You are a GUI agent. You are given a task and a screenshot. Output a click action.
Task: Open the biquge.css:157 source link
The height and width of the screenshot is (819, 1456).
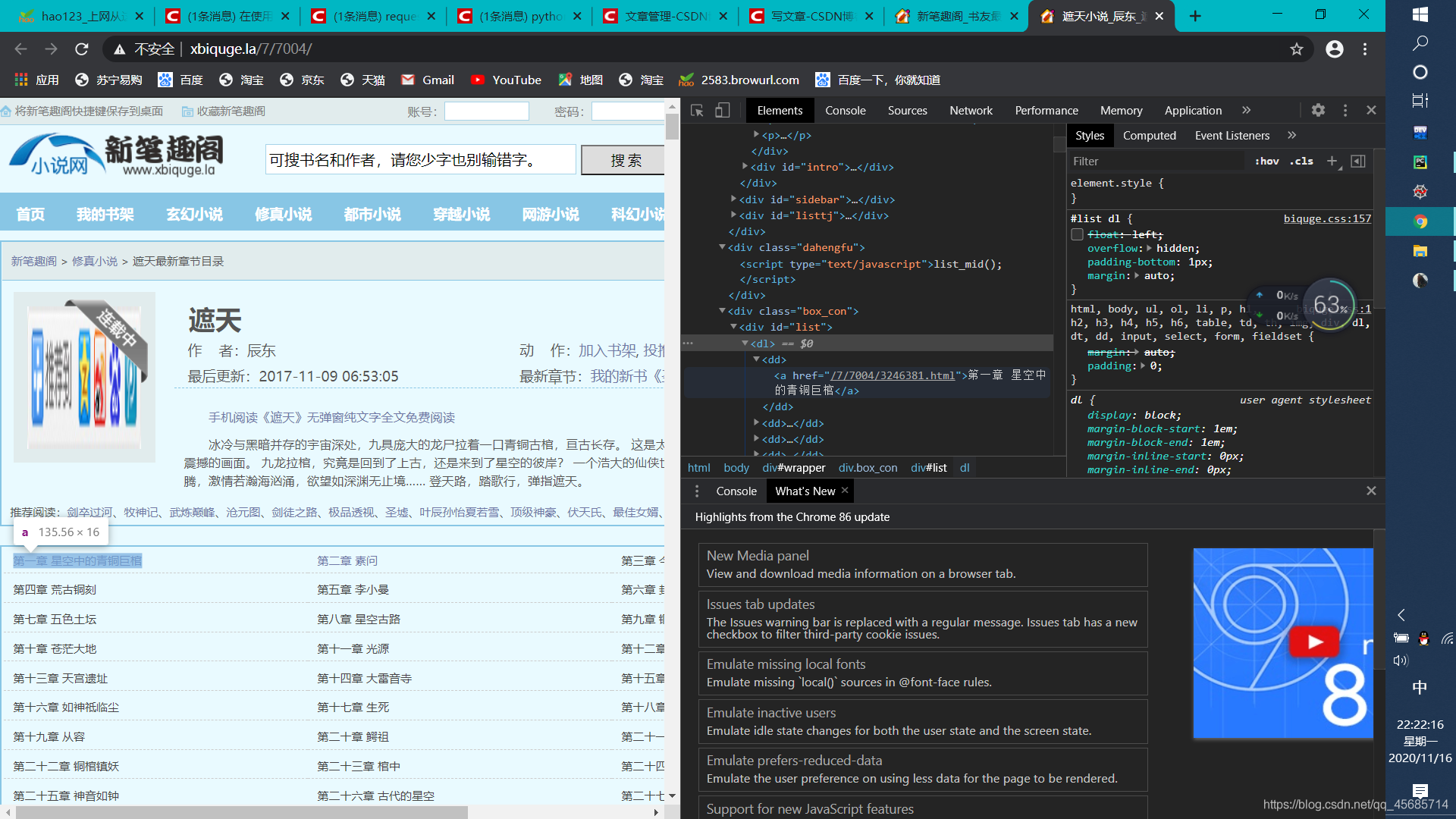pos(1327,218)
